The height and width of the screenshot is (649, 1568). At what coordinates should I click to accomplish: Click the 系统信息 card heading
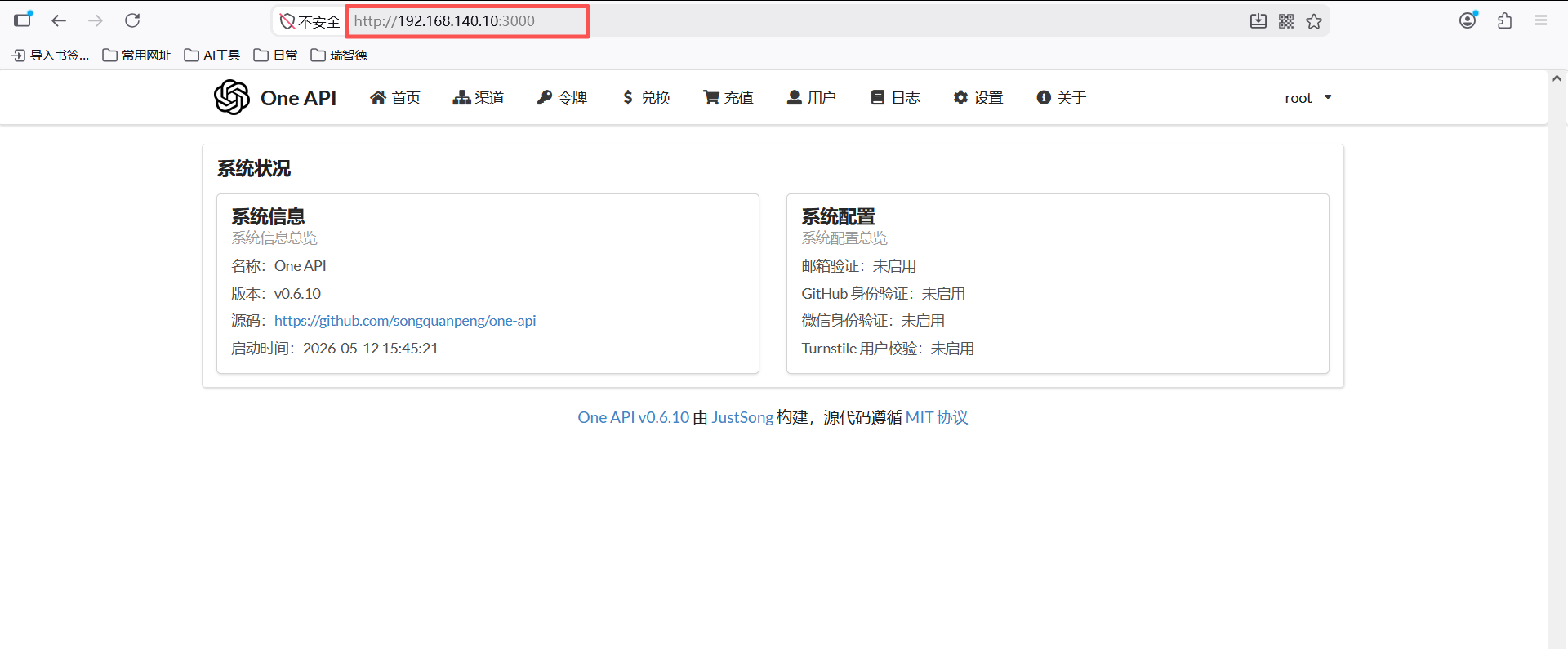pyautogui.click(x=268, y=216)
